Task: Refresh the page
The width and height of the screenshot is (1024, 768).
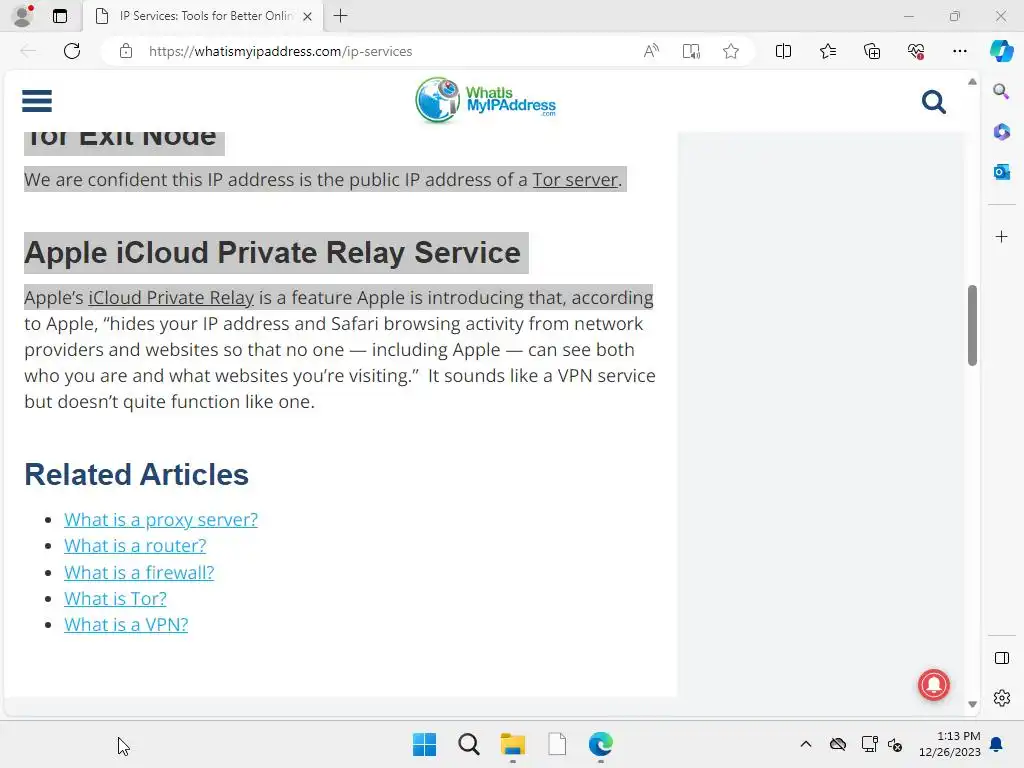Action: point(72,51)
